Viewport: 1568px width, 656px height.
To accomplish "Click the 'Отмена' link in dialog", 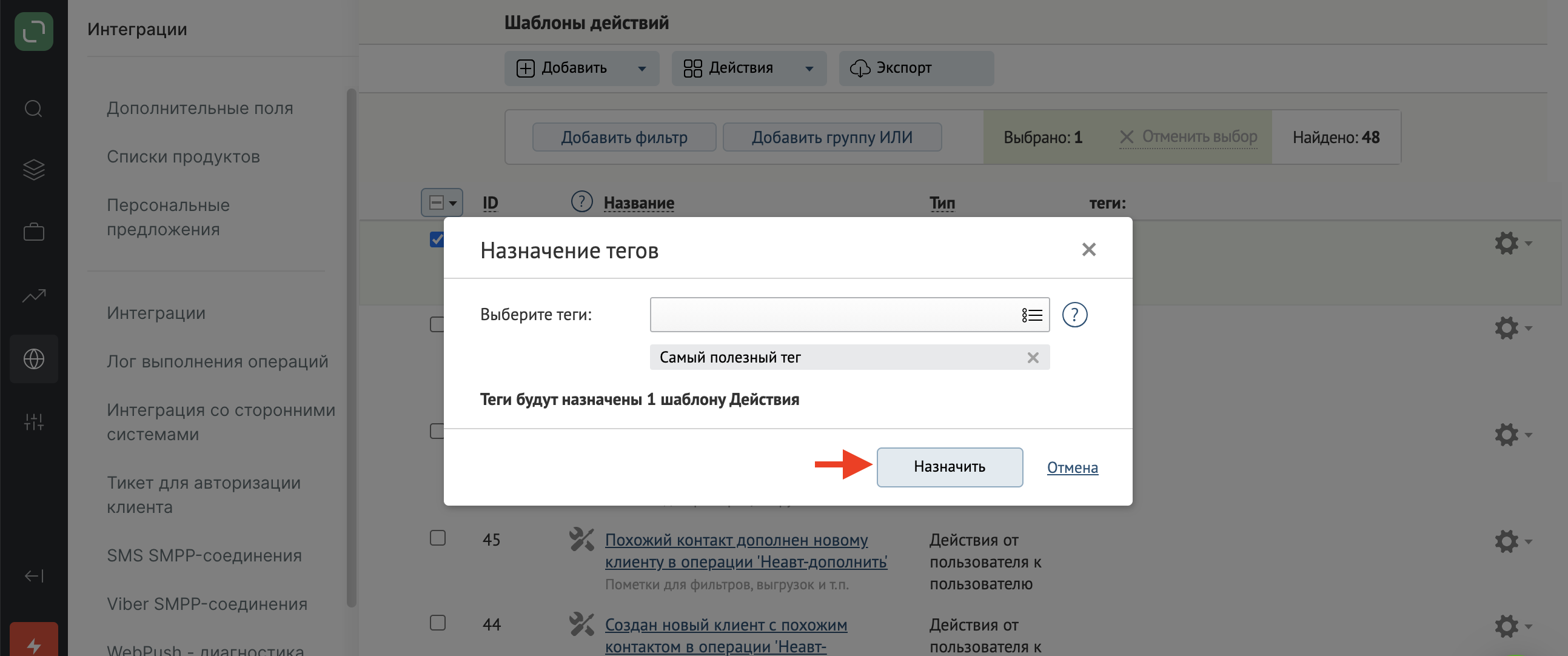I will (1072, 467).
